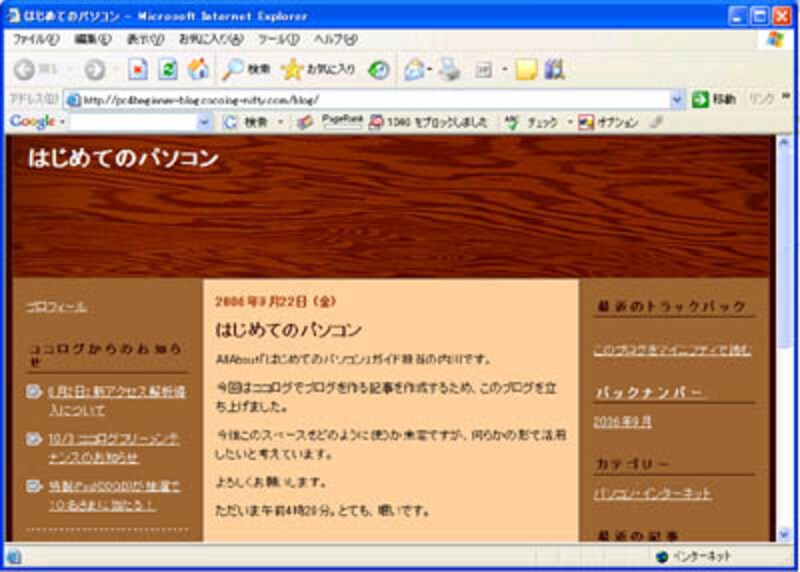Open the link under 最近のトラックバック heading

click(672, 350)
